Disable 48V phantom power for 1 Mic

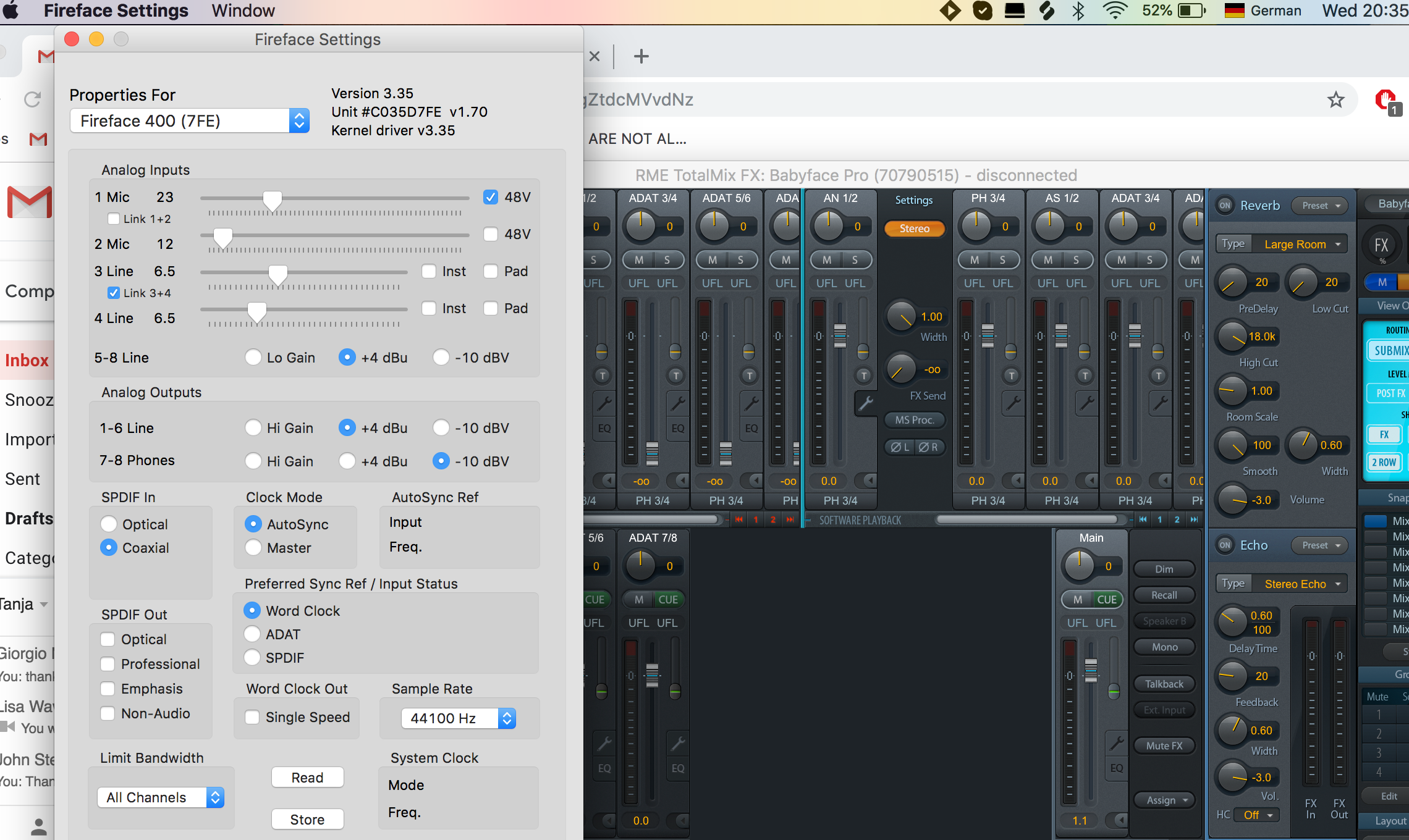click(490, 197)
